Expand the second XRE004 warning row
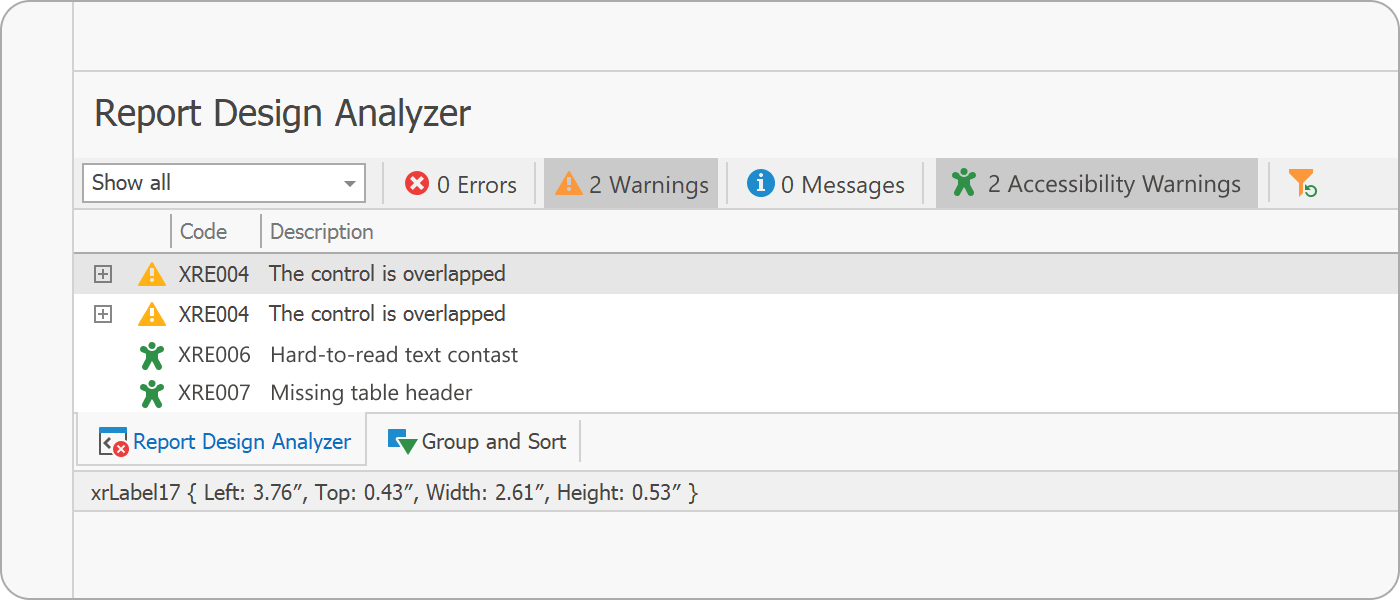The width and height of the screenshot is (1400, 600). (102, 313)
